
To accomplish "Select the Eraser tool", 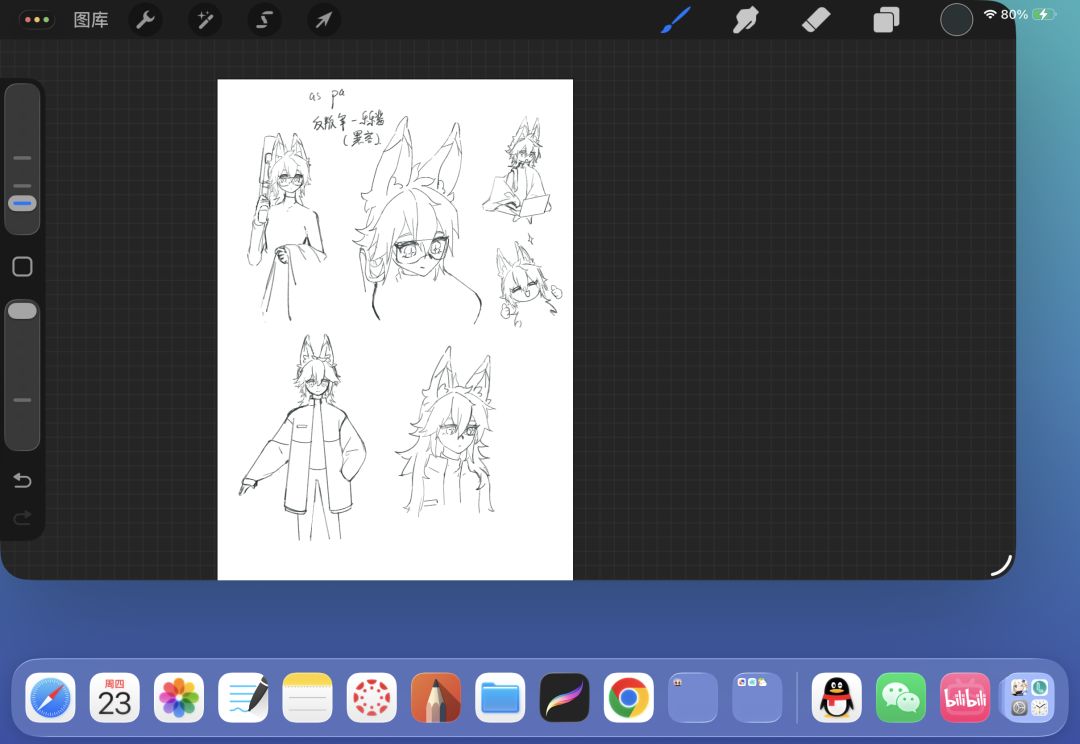I will coord(816,20).
